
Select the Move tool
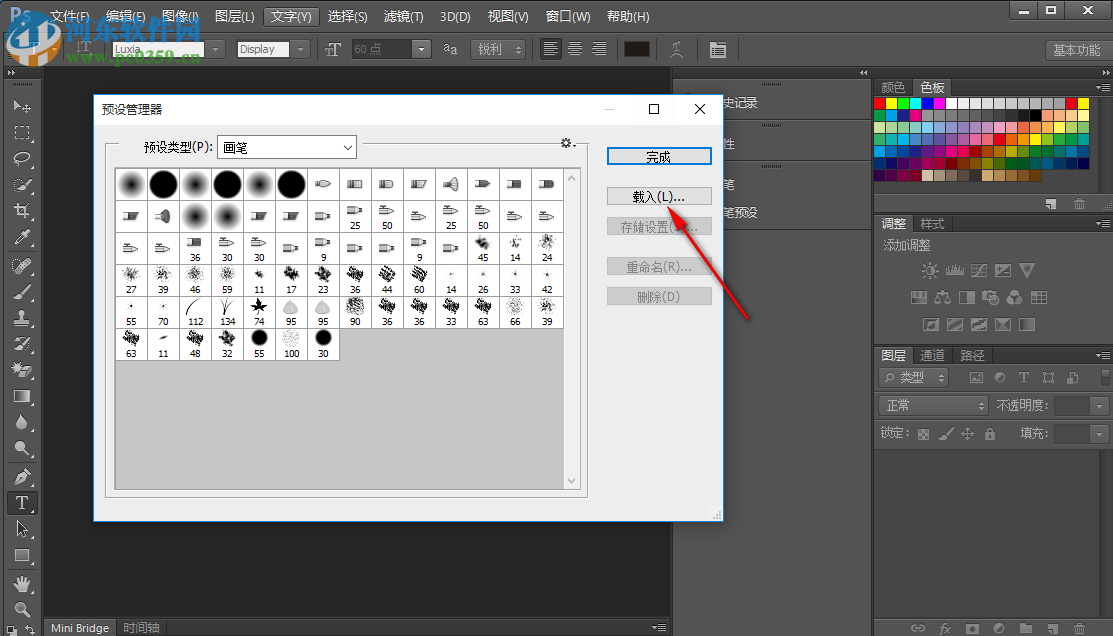[22, 106]
